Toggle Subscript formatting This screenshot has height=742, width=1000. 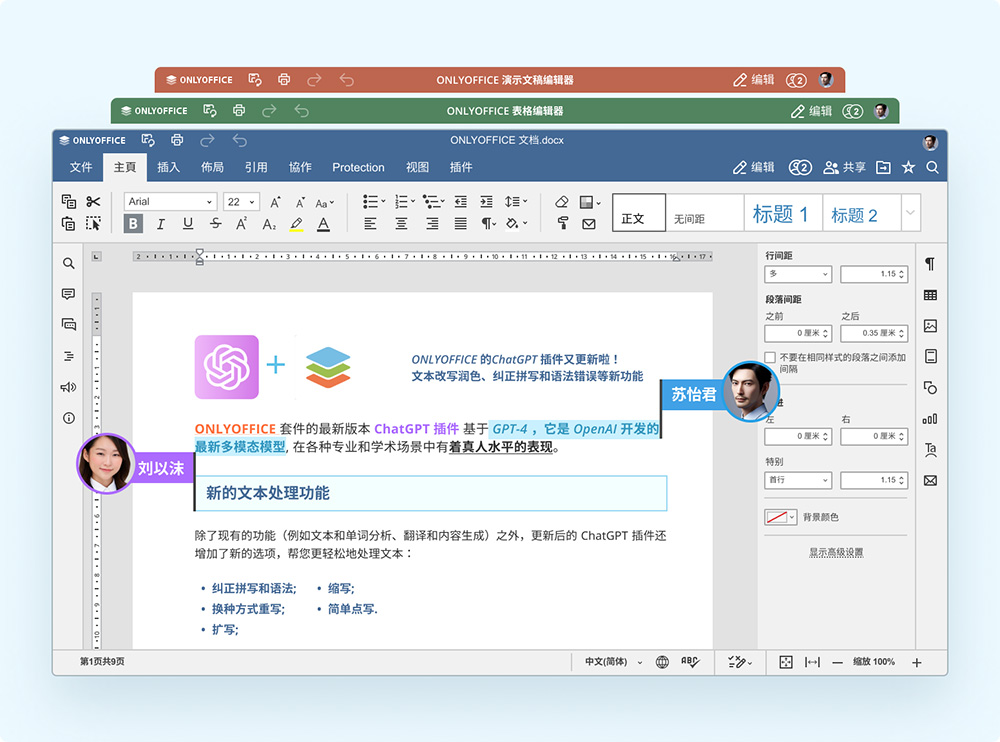pyautogui.click(x=268, y=224)
